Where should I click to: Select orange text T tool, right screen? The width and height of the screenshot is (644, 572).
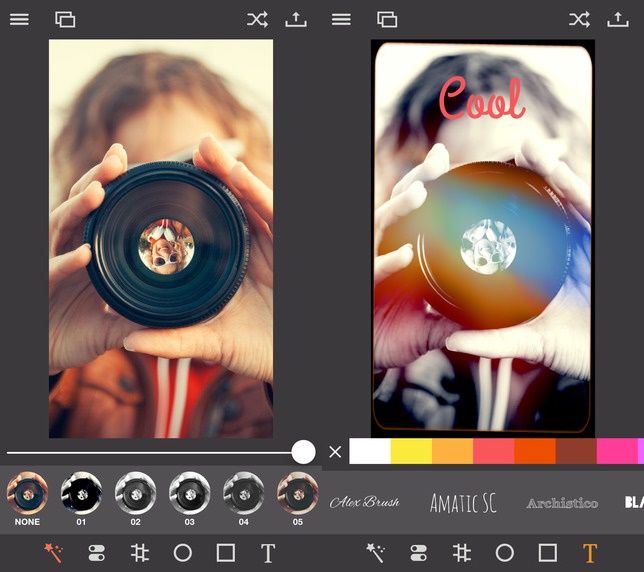tap(590, 553)
